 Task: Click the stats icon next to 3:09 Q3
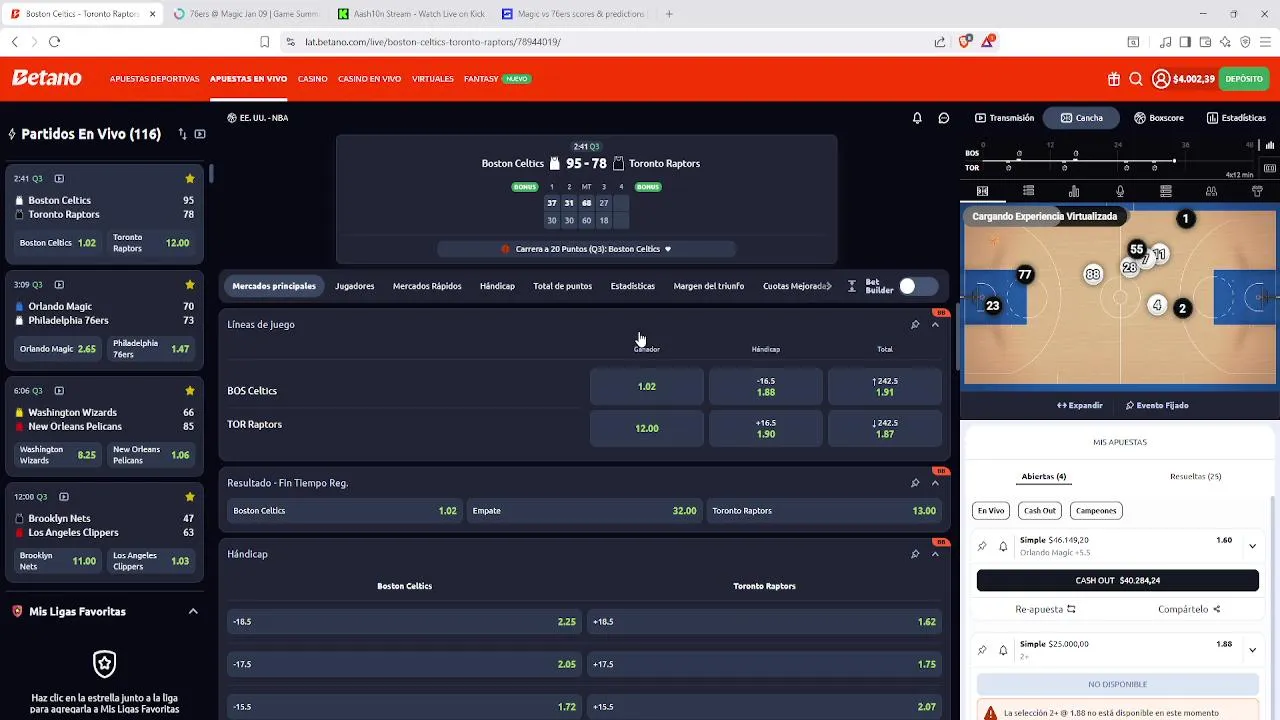tap(59, 285)
